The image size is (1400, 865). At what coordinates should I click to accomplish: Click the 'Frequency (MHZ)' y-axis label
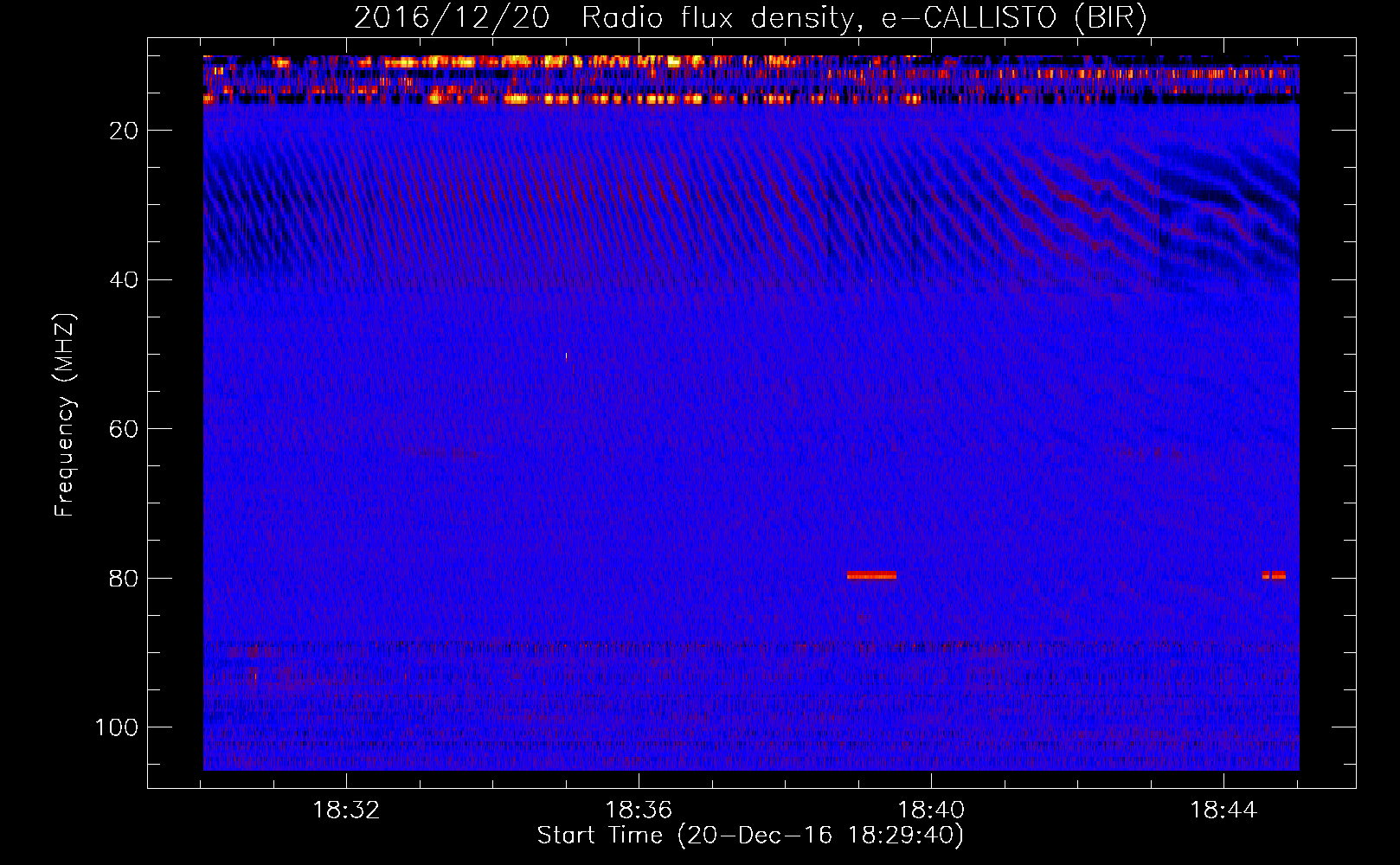pos(65,415)
